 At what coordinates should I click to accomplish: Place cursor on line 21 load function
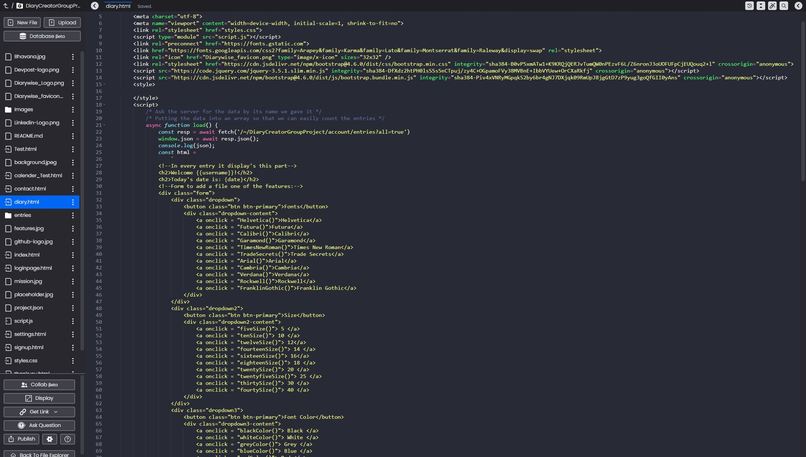pos(181,125)
